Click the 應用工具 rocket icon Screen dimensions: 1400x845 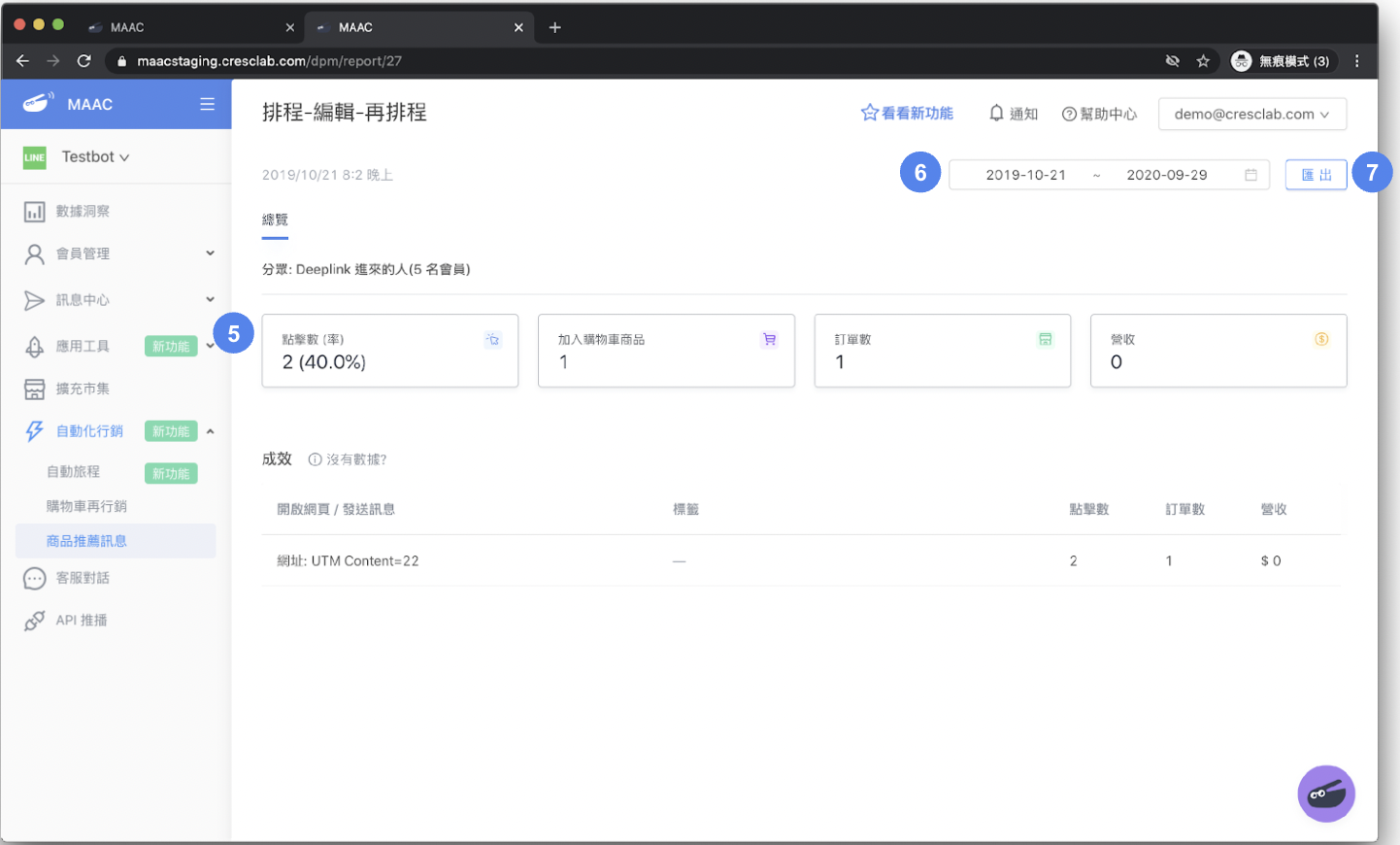pos(35,347)
